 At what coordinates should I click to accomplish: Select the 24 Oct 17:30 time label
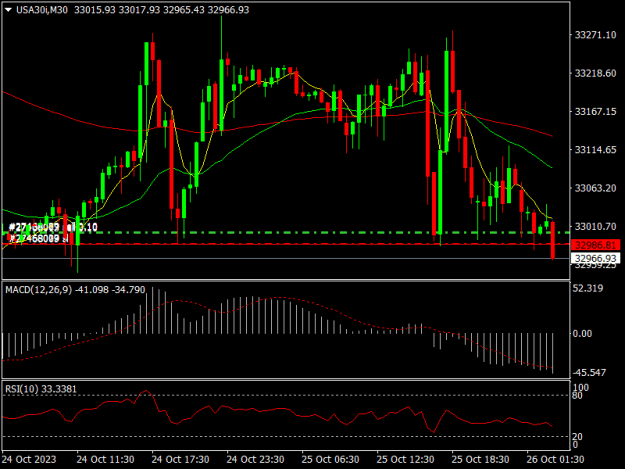(x=180, y=459)
